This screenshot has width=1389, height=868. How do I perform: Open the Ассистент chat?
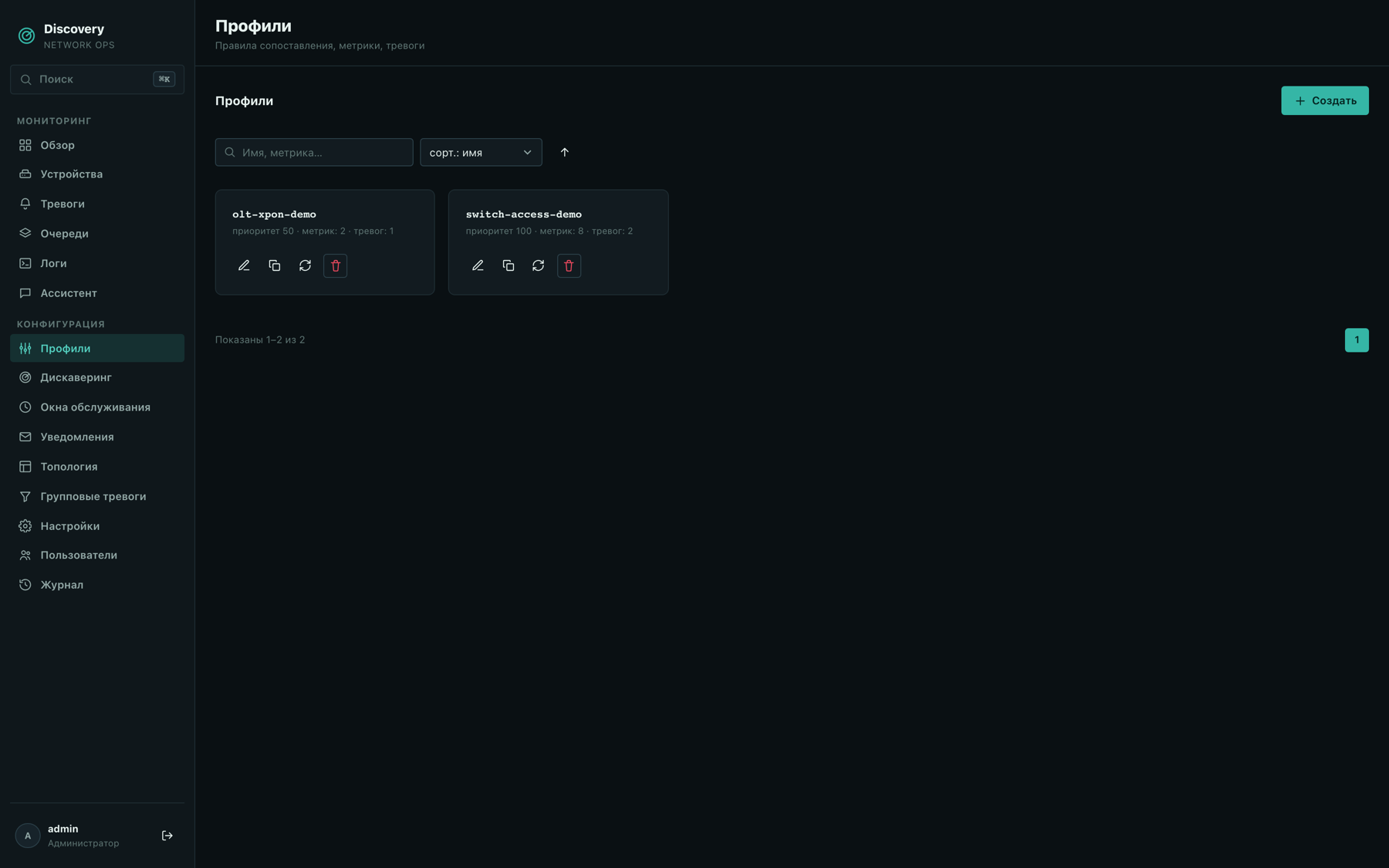[97, 293]
